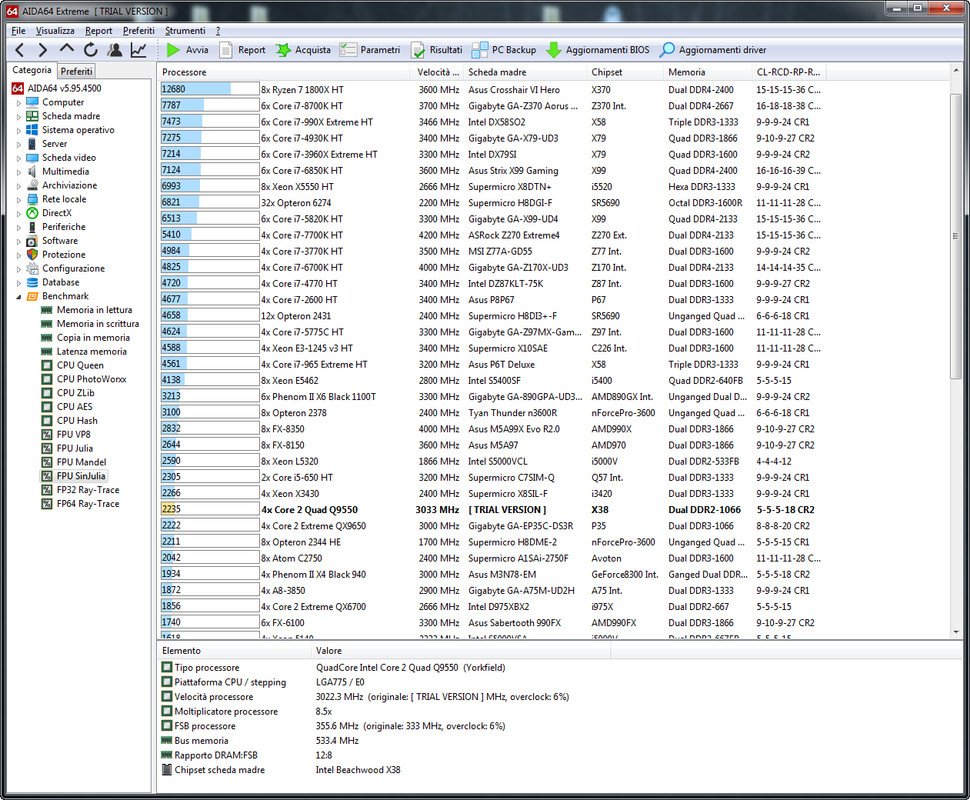Click Acquista toolbar button

(303, 50)
